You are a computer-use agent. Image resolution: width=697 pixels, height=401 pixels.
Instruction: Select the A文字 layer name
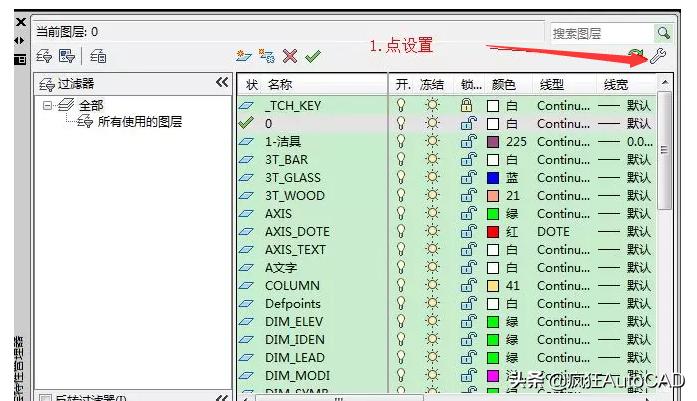click(x=281, y=268)
